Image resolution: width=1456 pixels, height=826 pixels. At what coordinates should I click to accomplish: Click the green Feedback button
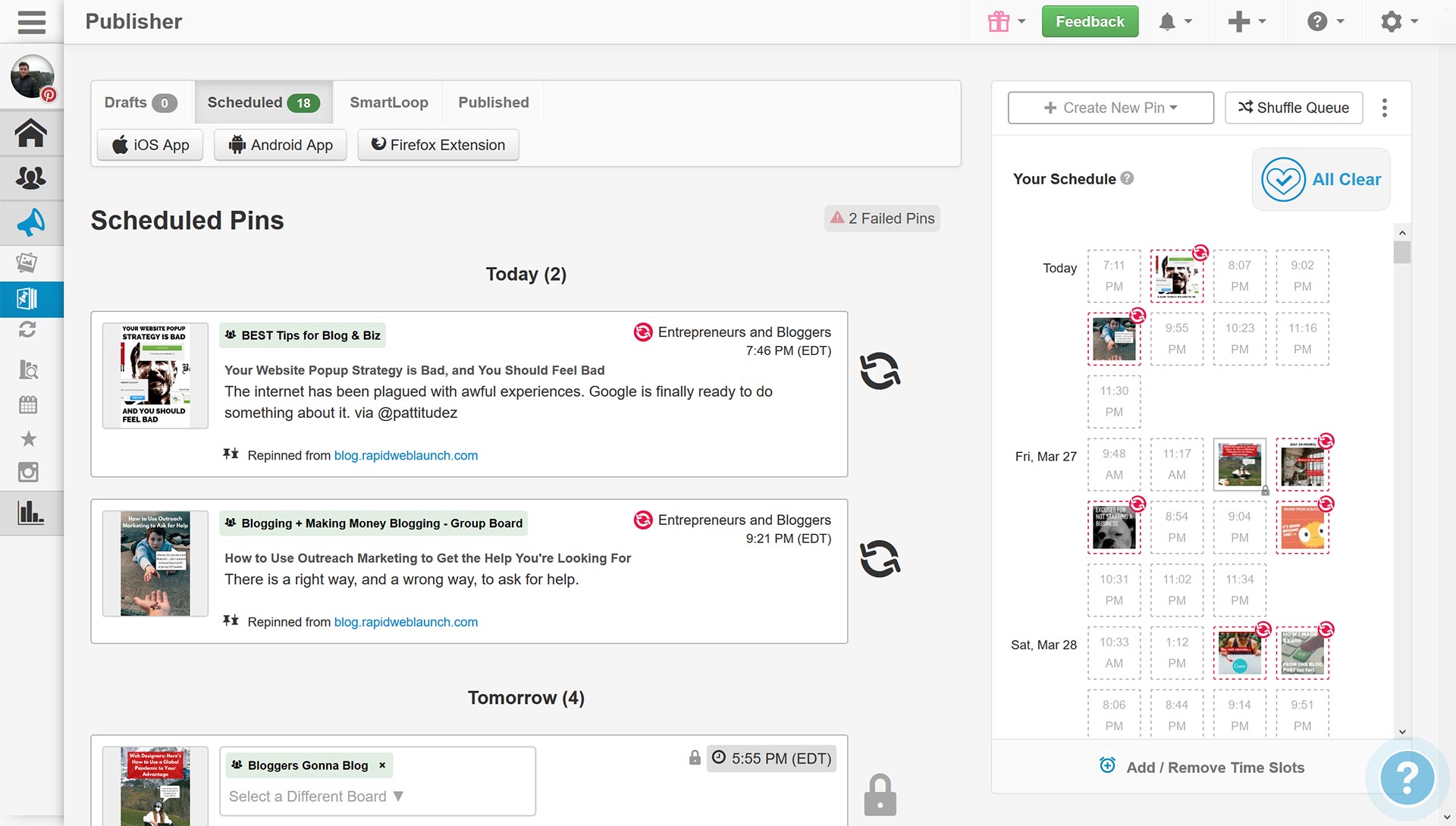1090,21
